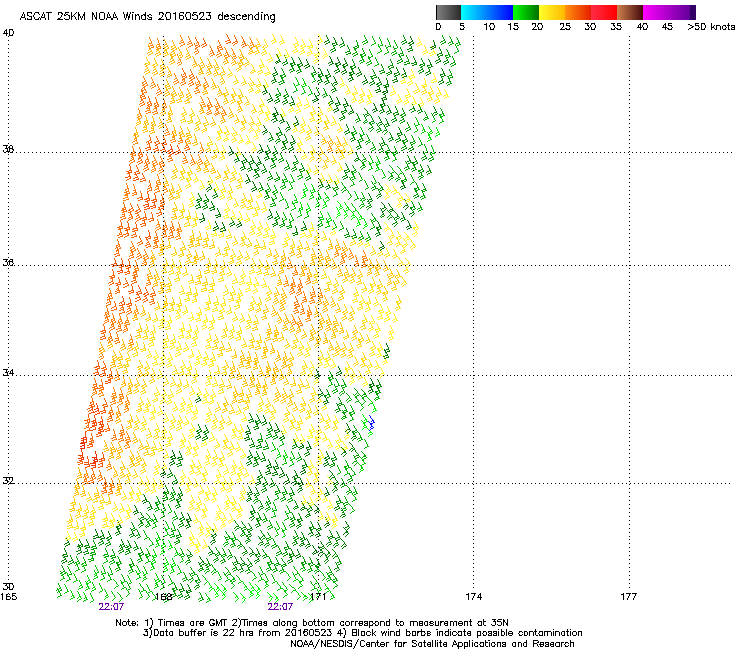Screen dimensions: 740x650
Task: Click the latitude '32' axis label
Action: 8,481
